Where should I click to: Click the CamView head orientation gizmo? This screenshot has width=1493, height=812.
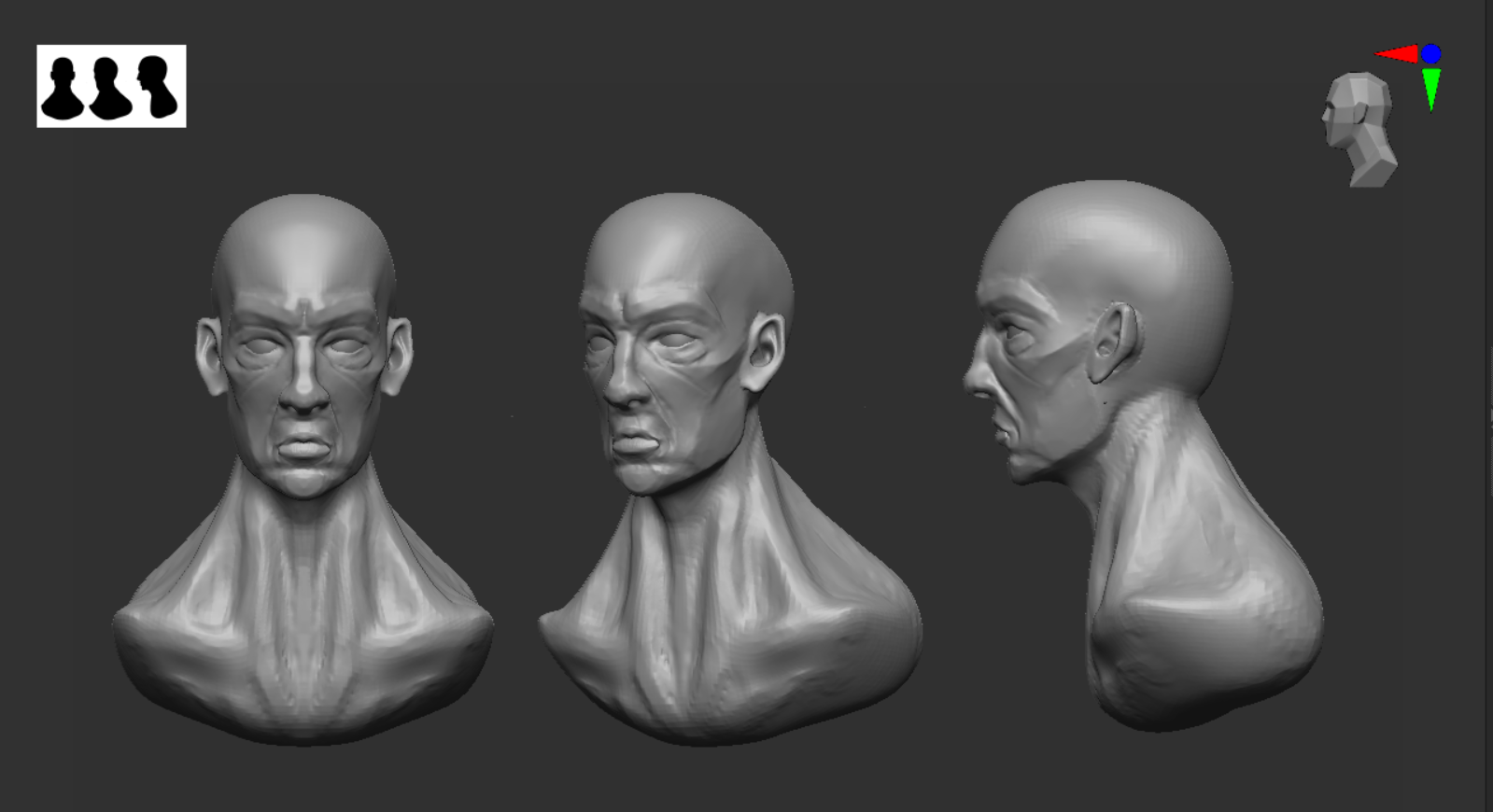click(1359, 130)
